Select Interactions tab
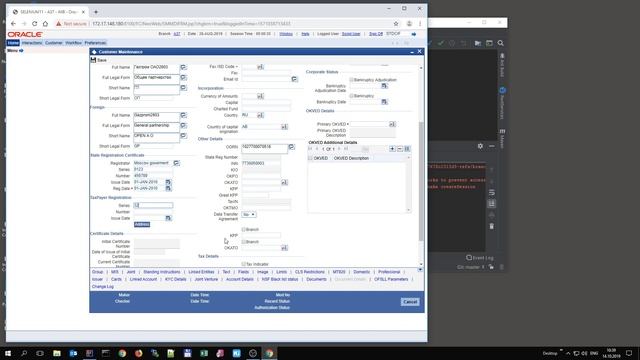 tap(32, 42)
